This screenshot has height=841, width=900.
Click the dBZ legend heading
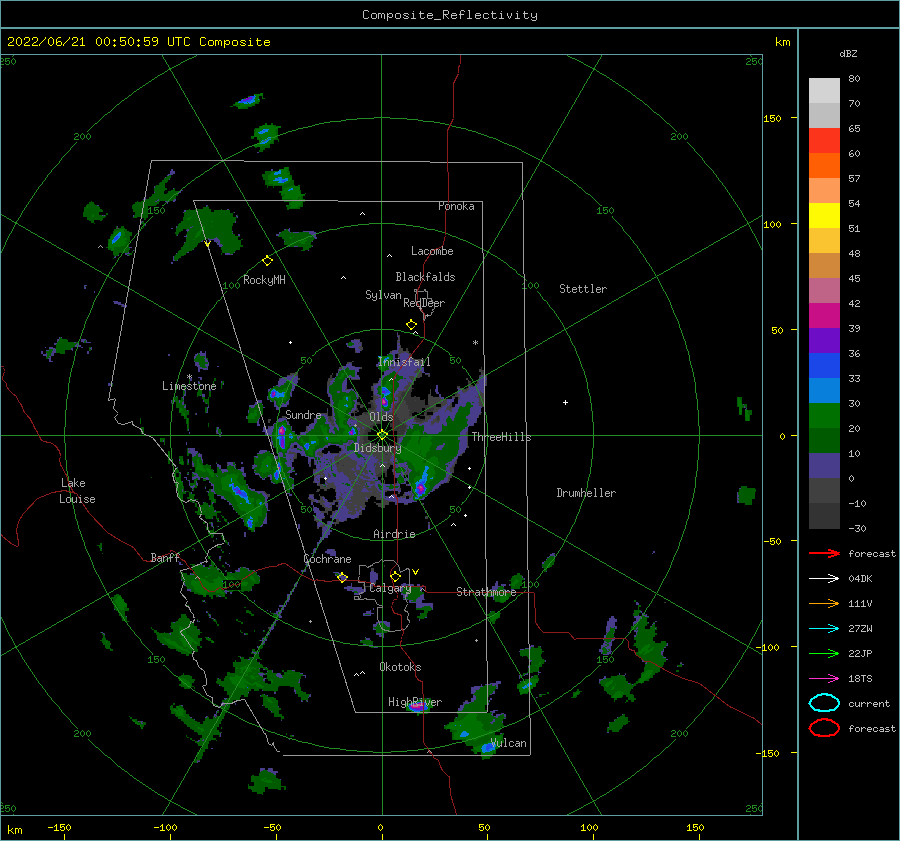(x=848, y=53)
